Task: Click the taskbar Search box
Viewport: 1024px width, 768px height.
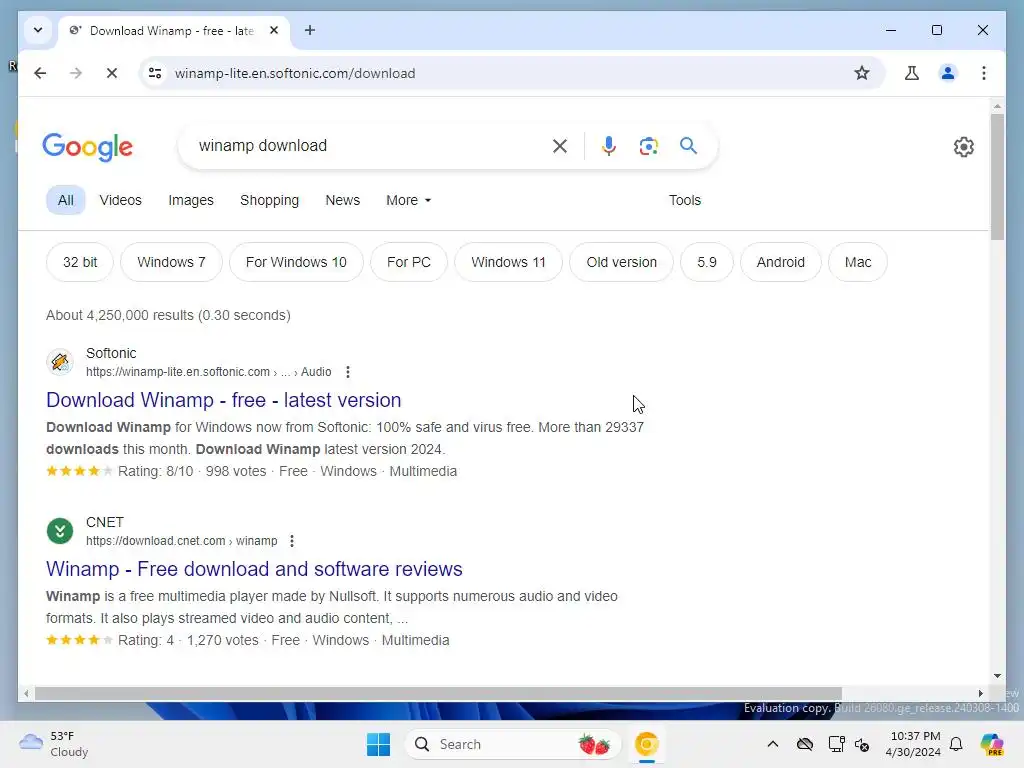Action: click(513, 744)
